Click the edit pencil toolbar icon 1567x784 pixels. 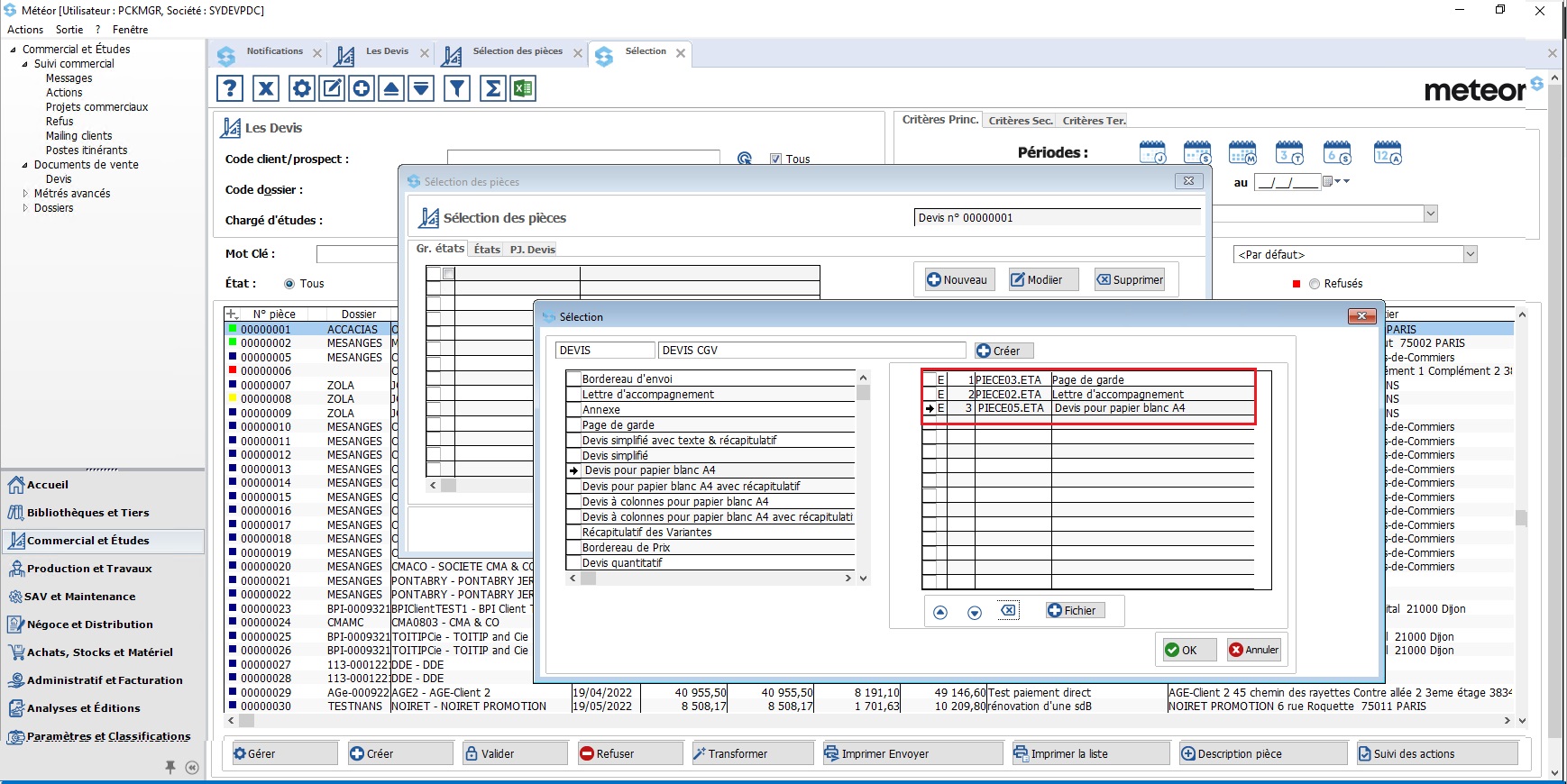(x=332, y=88)
